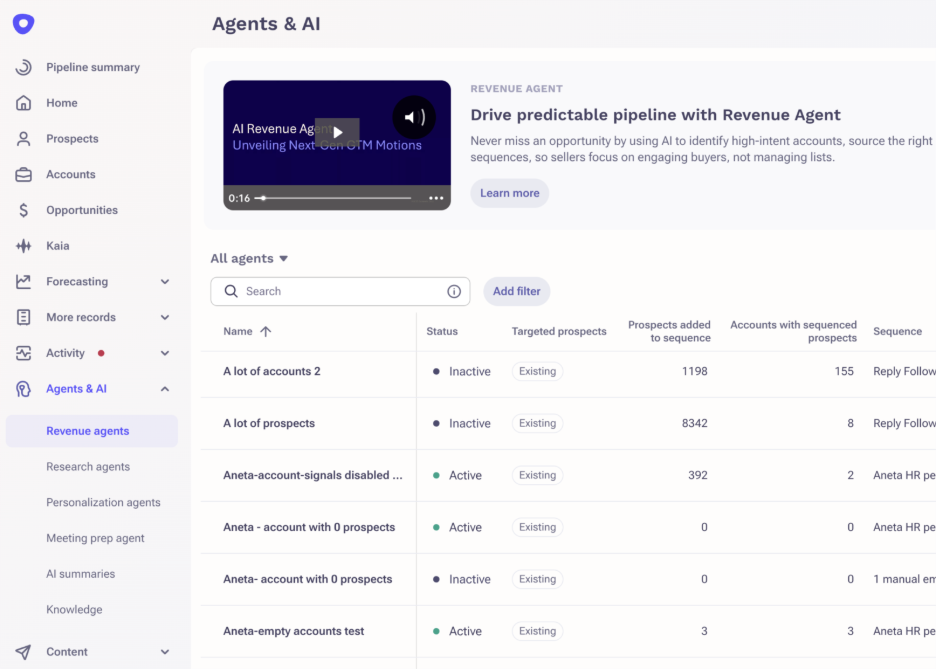The width and height of the screenshot is (936, 669).
Task: Click the value 1198
Action: click(695, 371)
